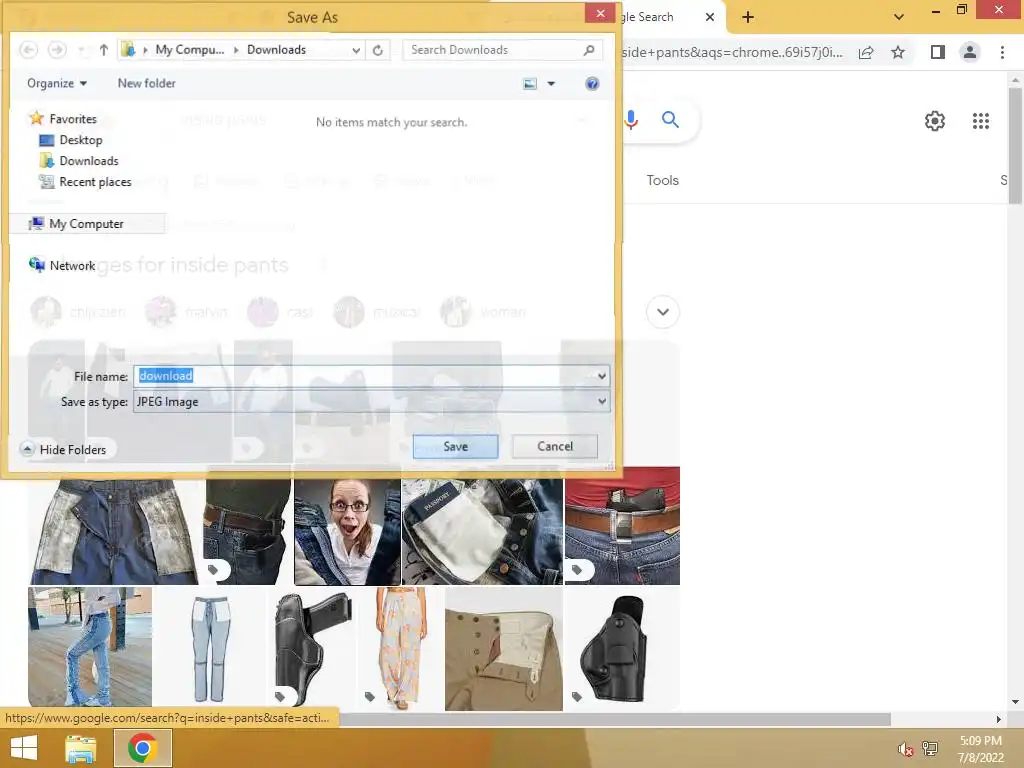Select My Computer in navigation pane
The image size is (1024, 768).
86,224
